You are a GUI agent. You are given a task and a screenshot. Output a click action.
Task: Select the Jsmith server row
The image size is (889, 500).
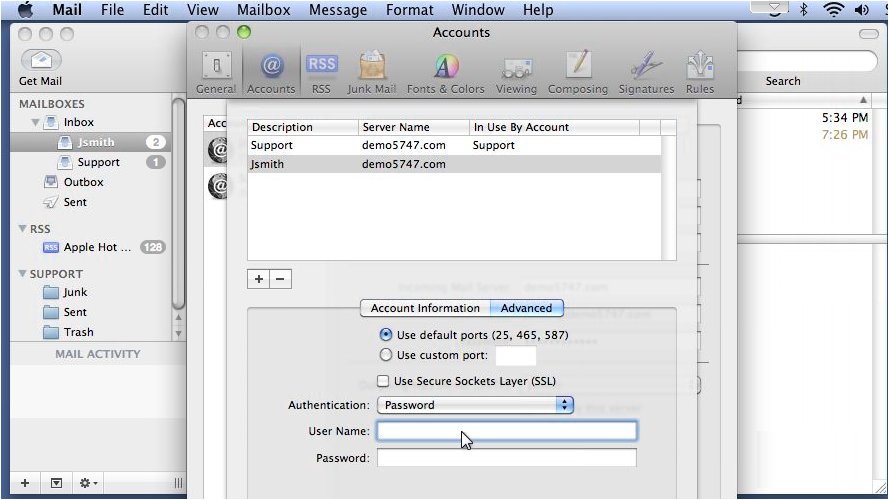click(x=454, y=164)
